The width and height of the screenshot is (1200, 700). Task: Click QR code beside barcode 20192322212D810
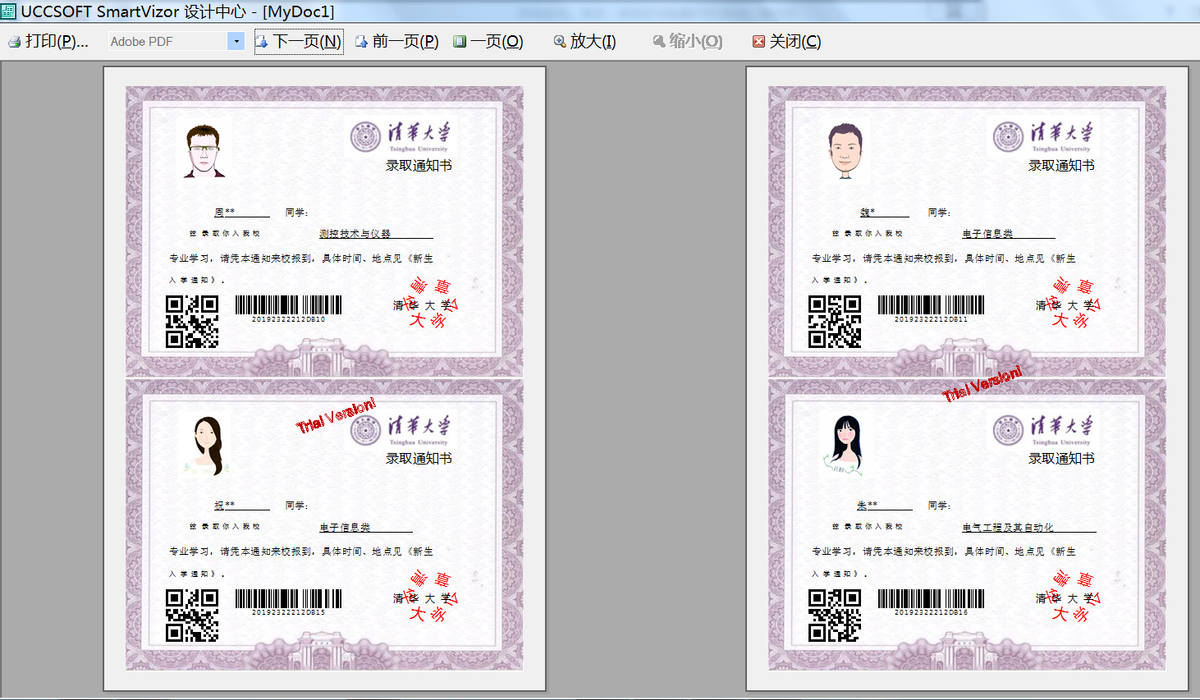click(x=191, y=321)
